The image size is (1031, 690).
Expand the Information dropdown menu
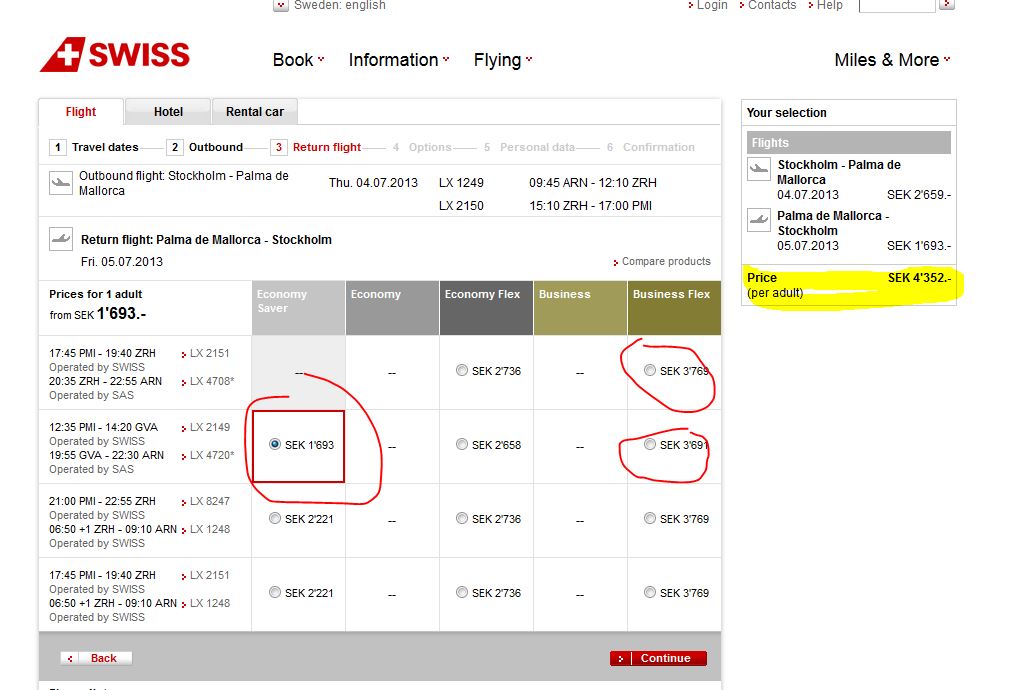[x=398, y=60]
